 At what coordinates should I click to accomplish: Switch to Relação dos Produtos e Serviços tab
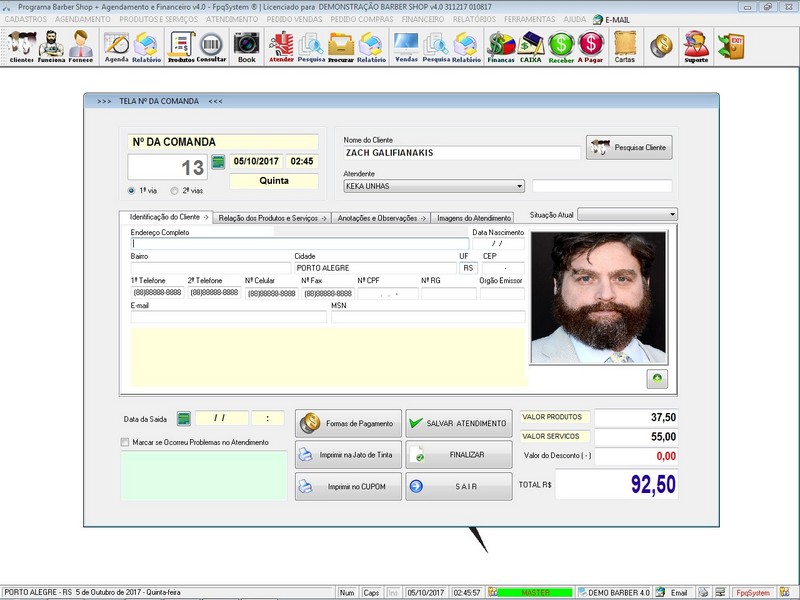(x=272, y=218)
